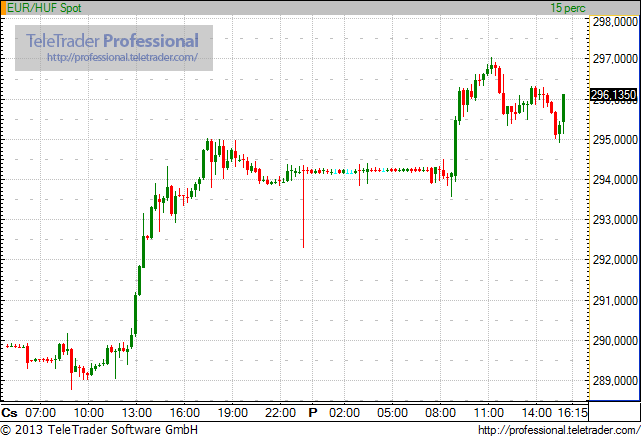Click the 07:00 time axis label
This screenshot has width=641, height=439.
[40, 413]
